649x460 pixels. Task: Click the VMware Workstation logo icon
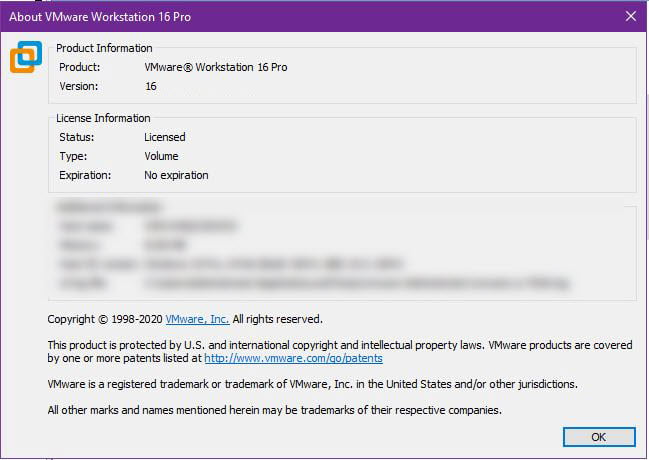point(26,57)
